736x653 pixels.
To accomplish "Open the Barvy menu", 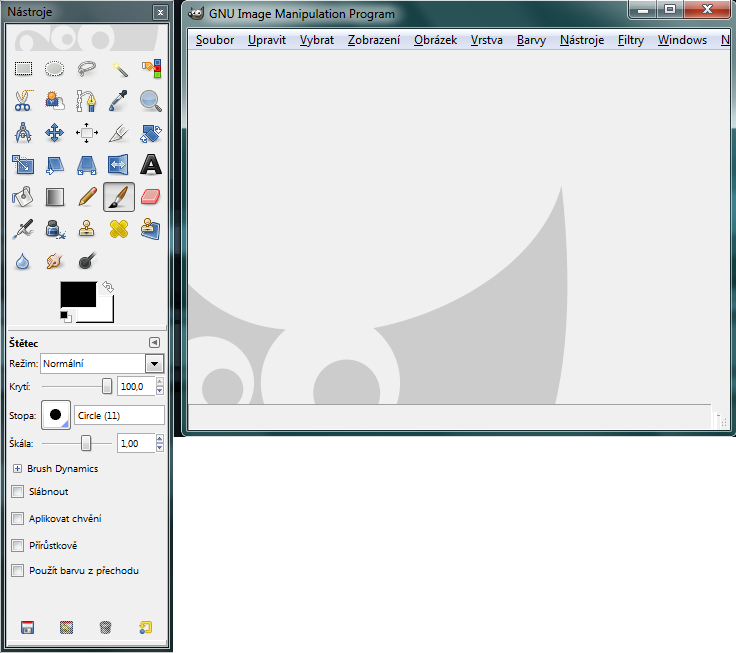I will coord(531,40).
